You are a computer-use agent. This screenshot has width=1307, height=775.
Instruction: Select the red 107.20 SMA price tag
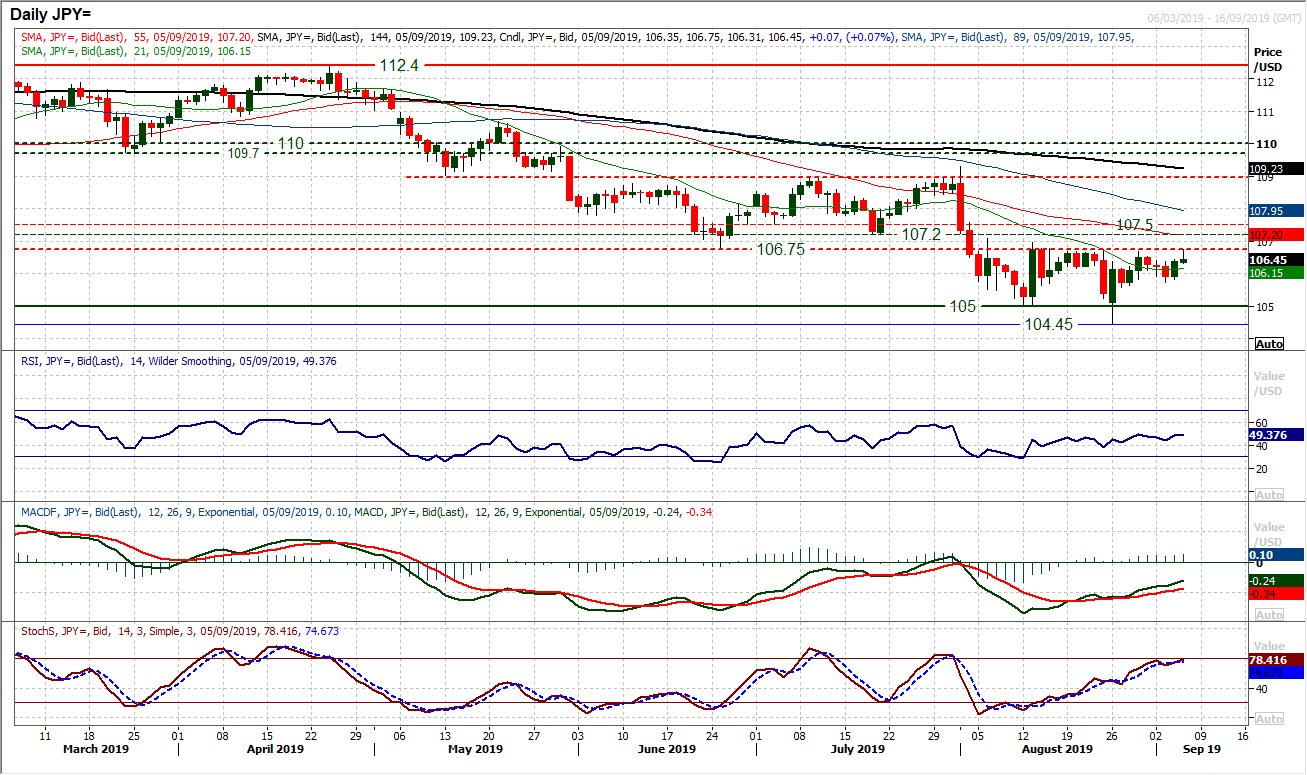click(1277, 234)
